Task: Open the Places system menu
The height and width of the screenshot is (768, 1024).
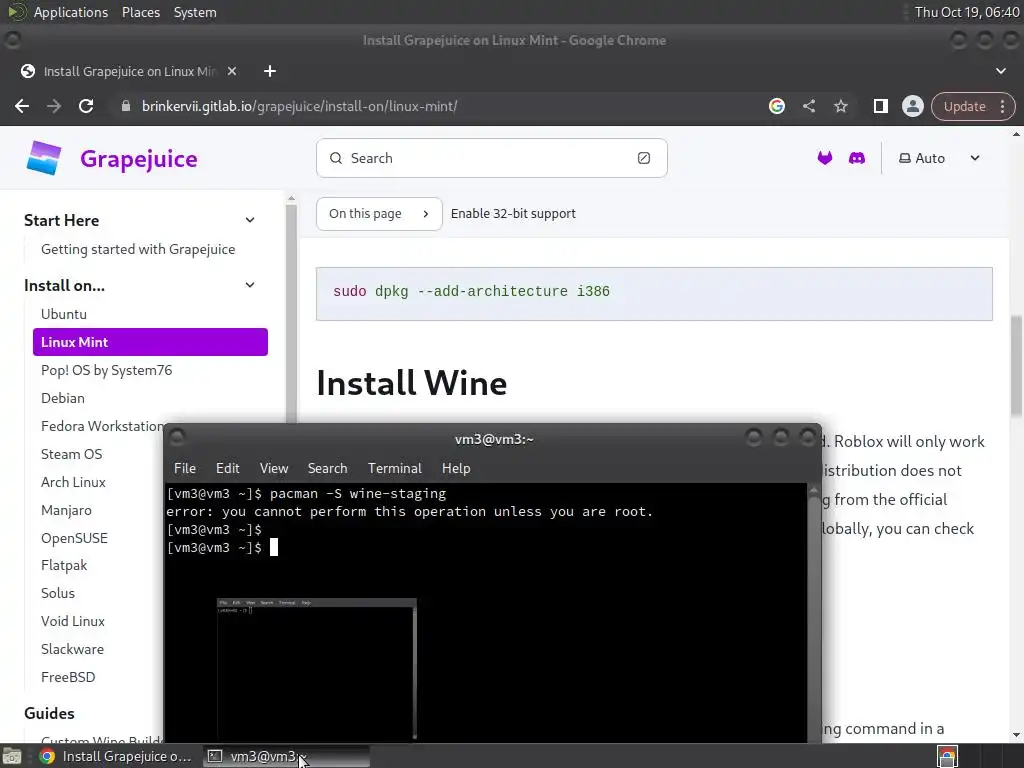Action: [140, 12]
